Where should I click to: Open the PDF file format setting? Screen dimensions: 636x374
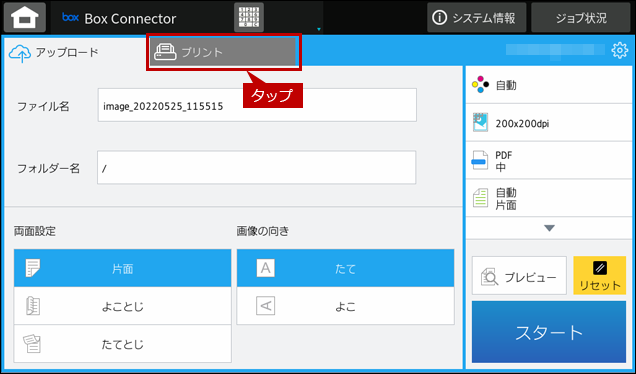(549, 161)
